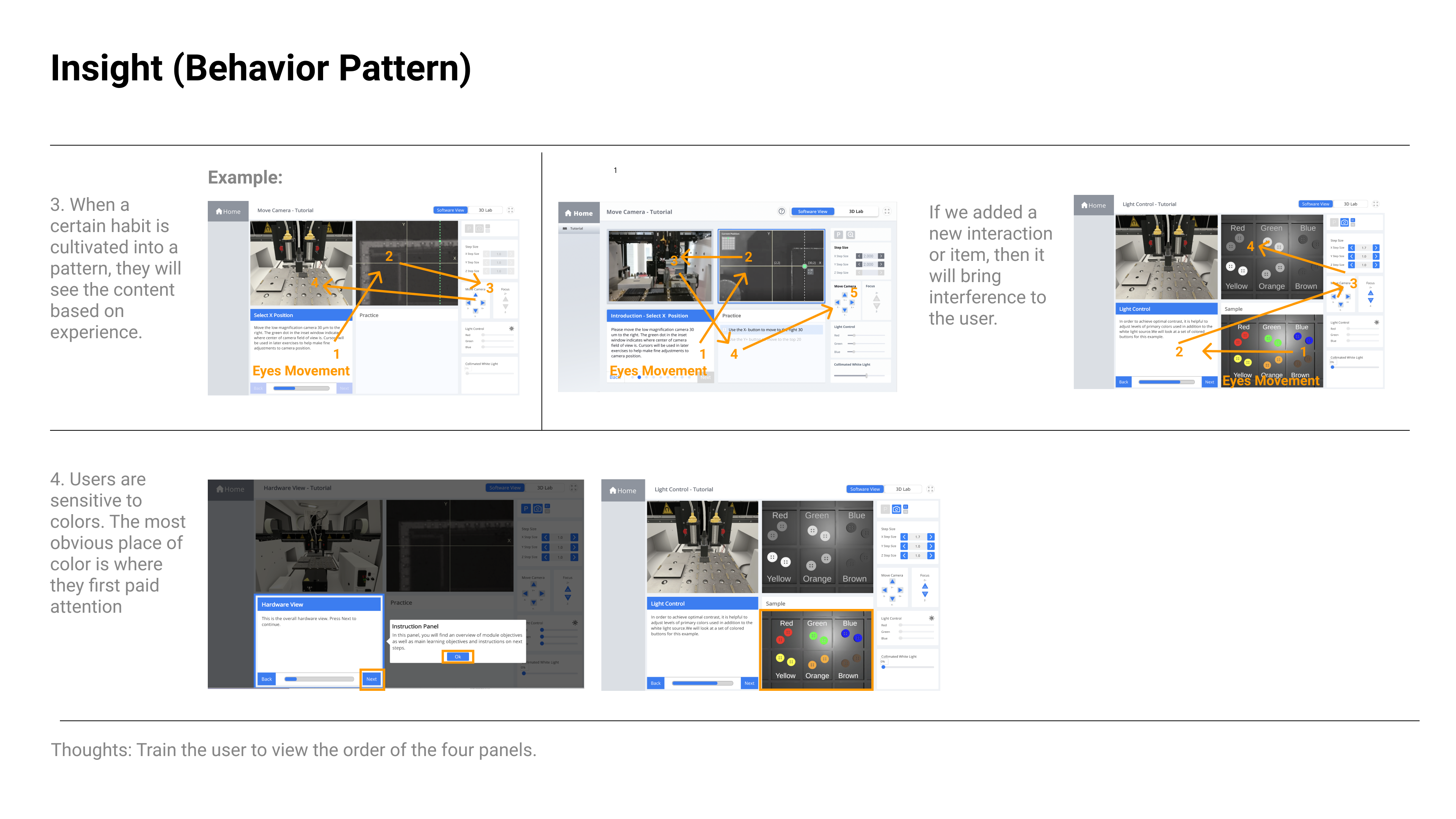
Task: Toggle X1 magnification in Light Control window beside Hardware View
Action: [x=905, y=507]
